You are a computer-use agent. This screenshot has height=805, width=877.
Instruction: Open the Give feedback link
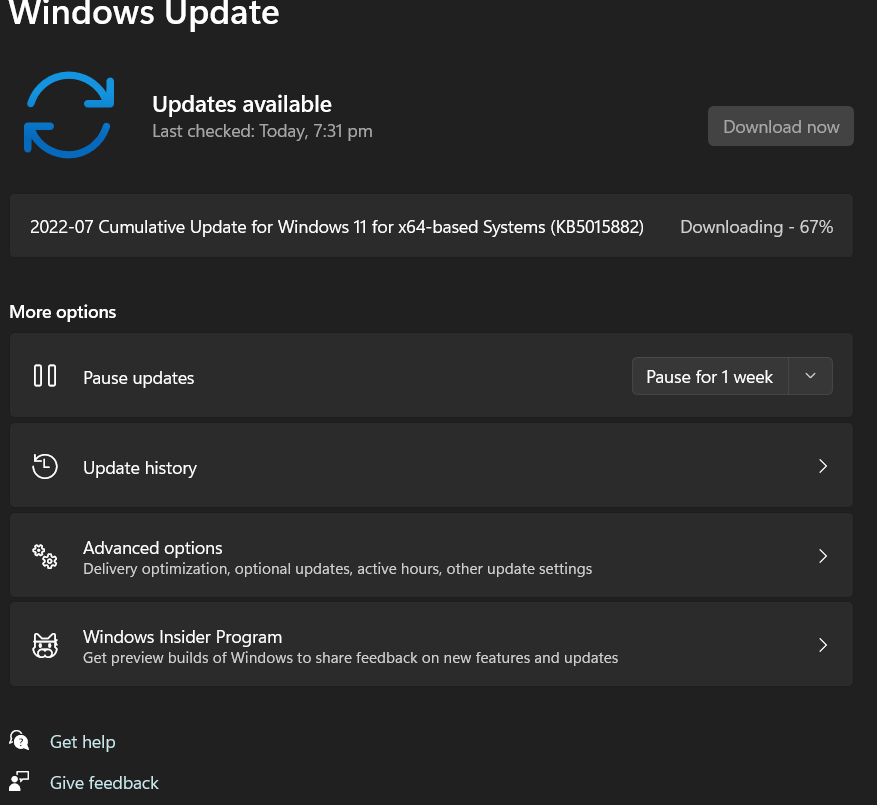point(104,783)
